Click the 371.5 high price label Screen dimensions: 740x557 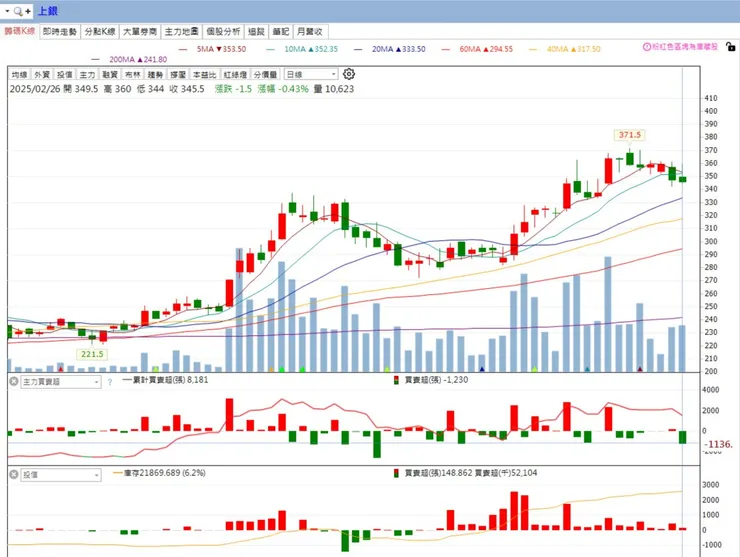630,135
